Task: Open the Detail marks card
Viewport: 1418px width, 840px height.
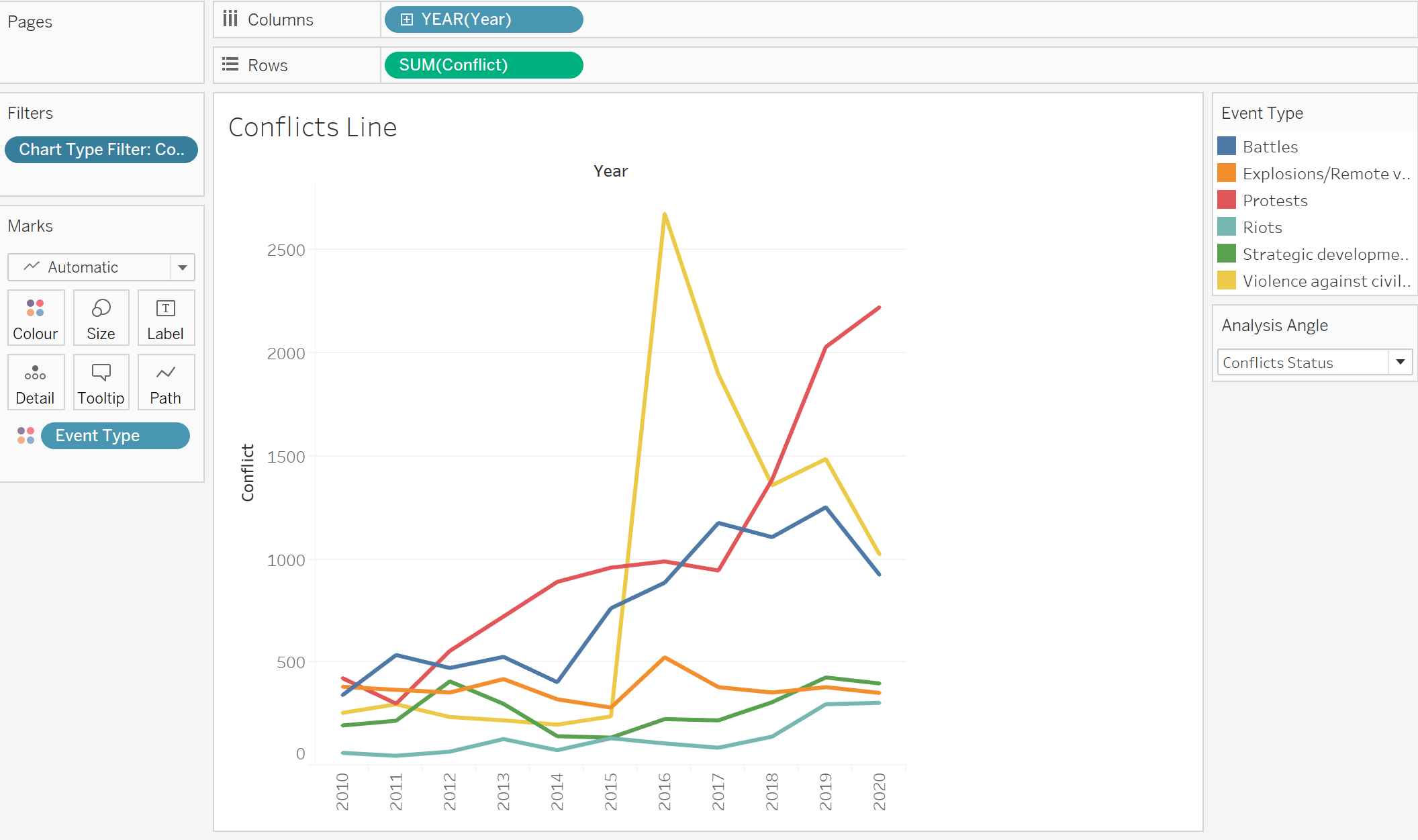Action: [x=36, y=381]
